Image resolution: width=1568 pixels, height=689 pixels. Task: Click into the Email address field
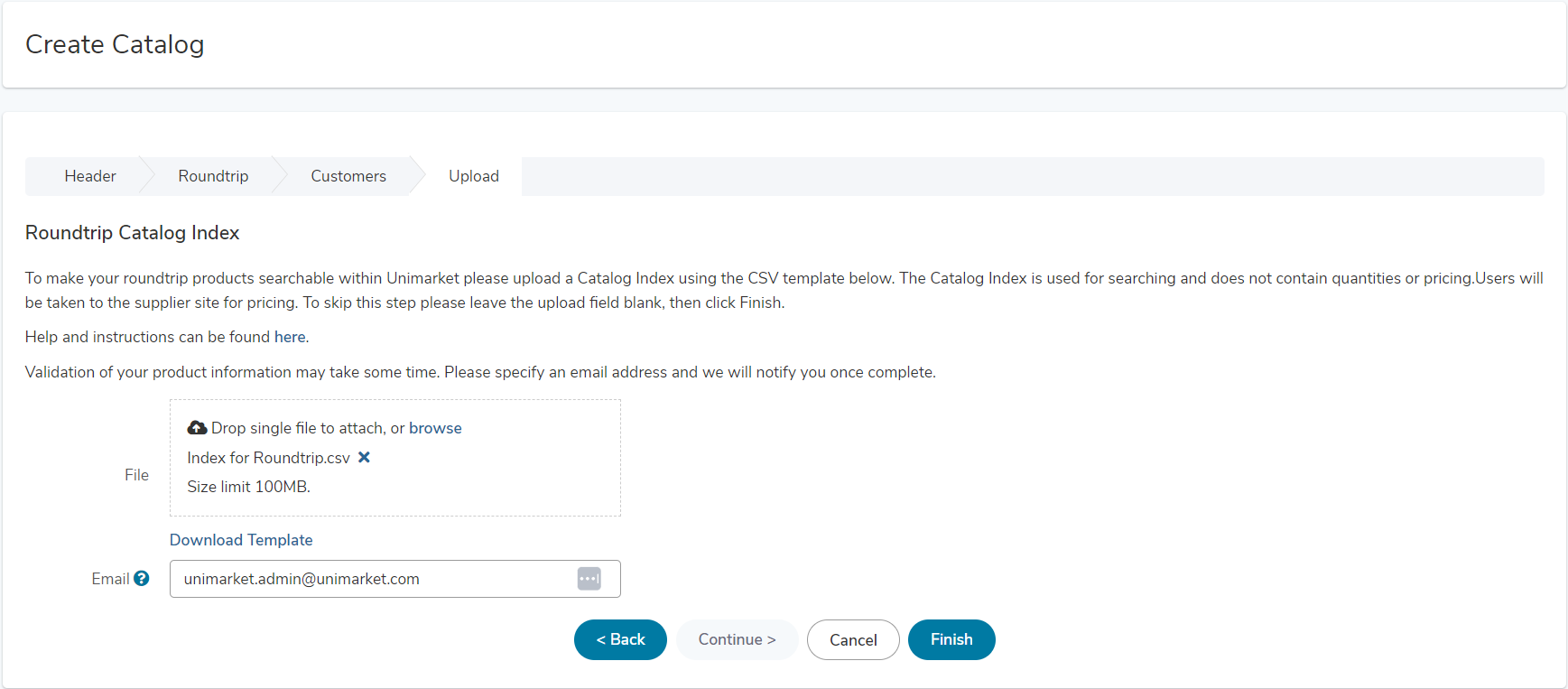tap(395, 579)
